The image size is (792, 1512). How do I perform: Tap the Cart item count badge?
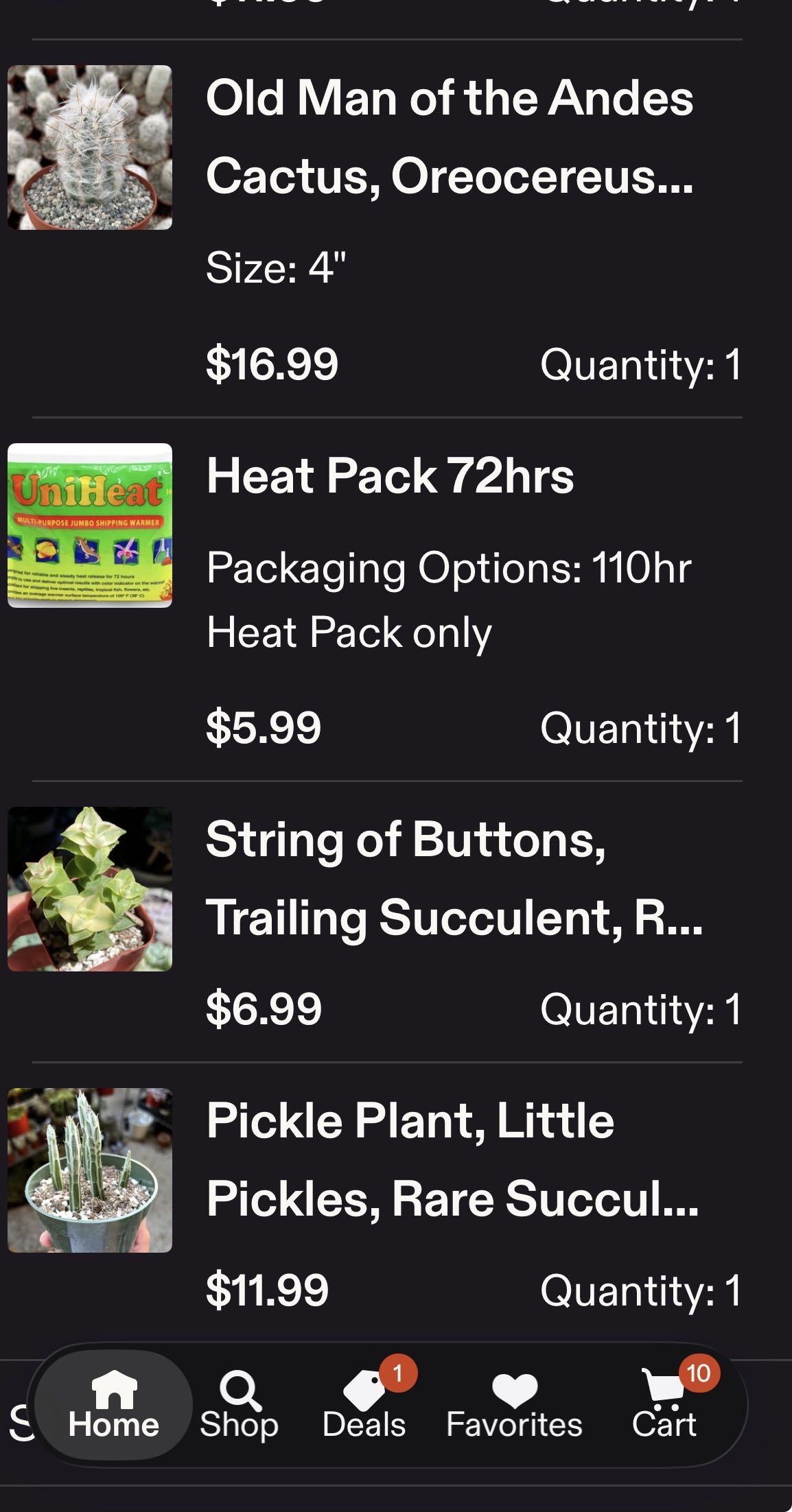[x=698, y=1373]
